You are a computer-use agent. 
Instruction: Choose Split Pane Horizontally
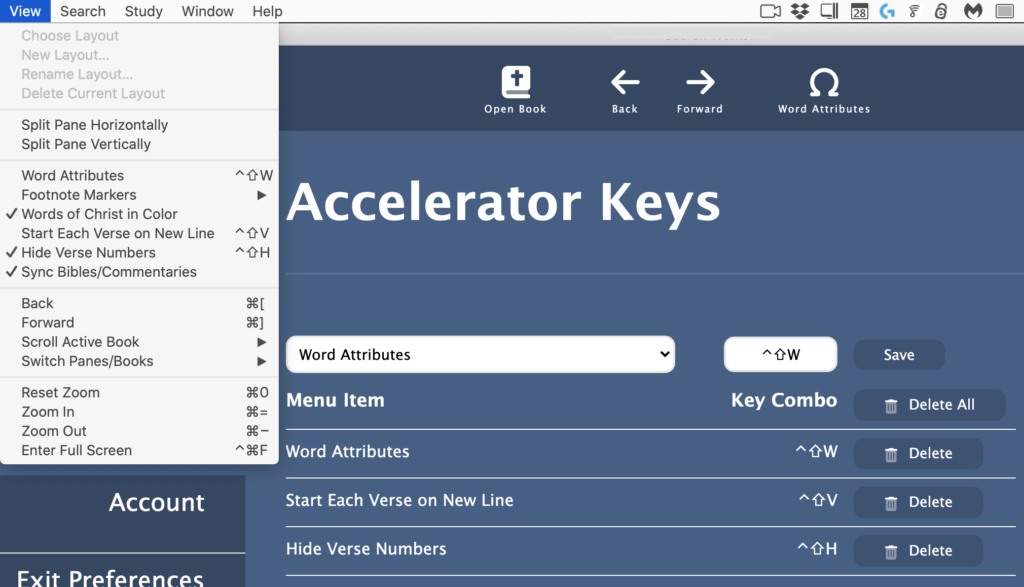click(x=139, y=125)
